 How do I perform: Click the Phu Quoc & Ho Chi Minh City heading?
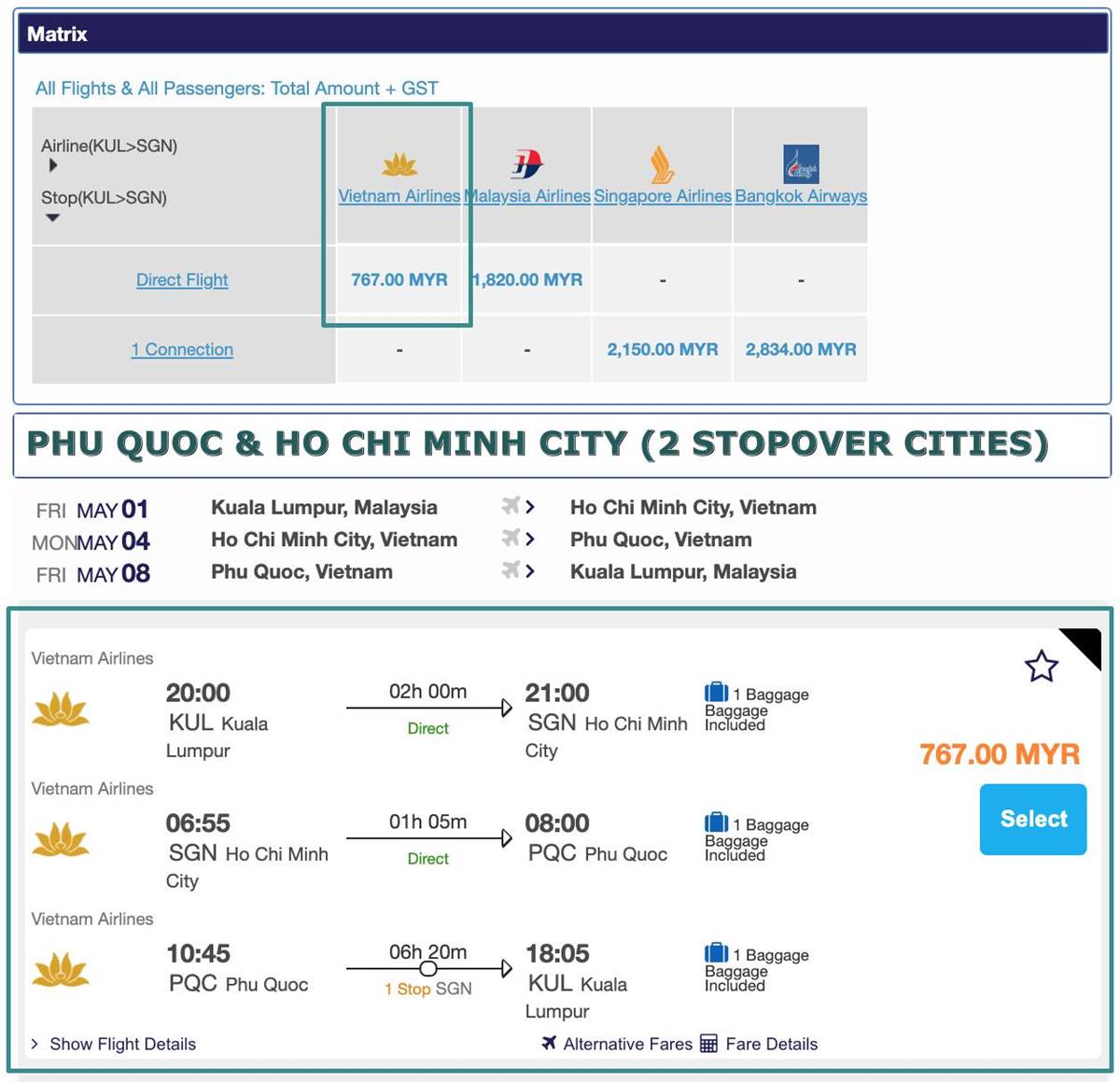(x=538, y=443)
